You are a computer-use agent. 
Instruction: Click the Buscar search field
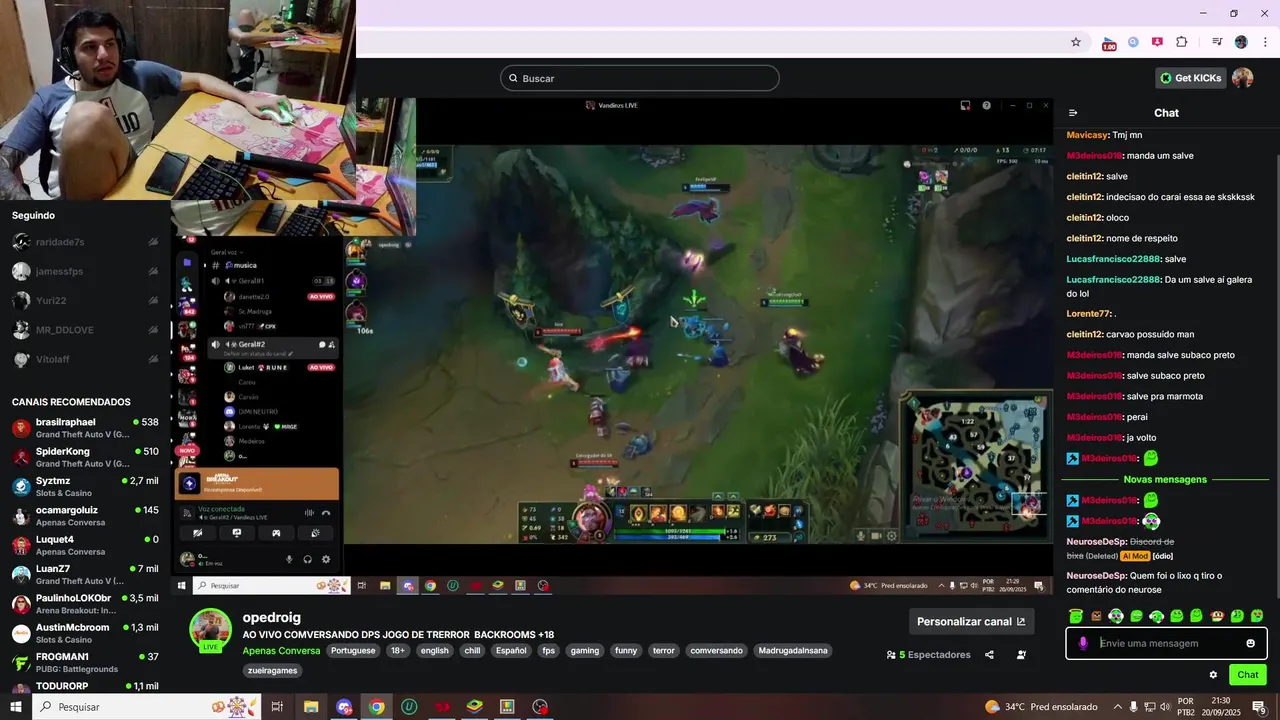[640, 78]
